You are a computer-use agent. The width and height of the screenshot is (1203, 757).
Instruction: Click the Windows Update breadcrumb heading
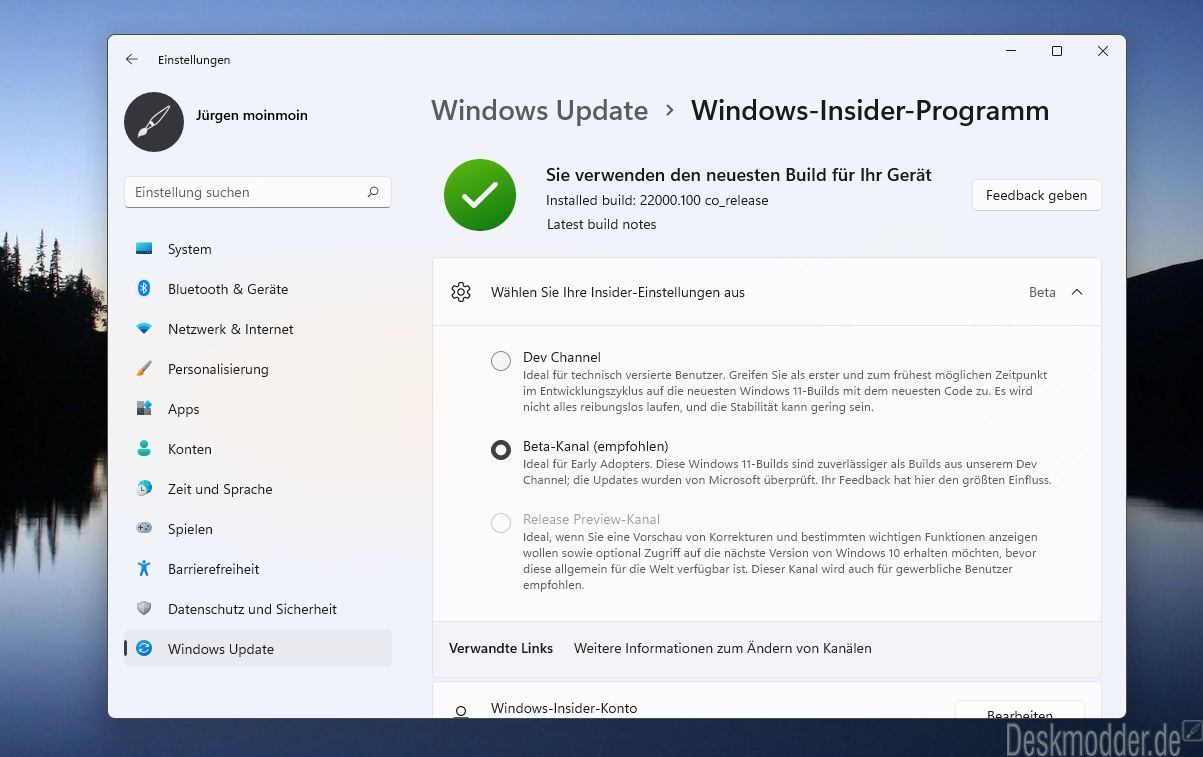click(539, 110)
